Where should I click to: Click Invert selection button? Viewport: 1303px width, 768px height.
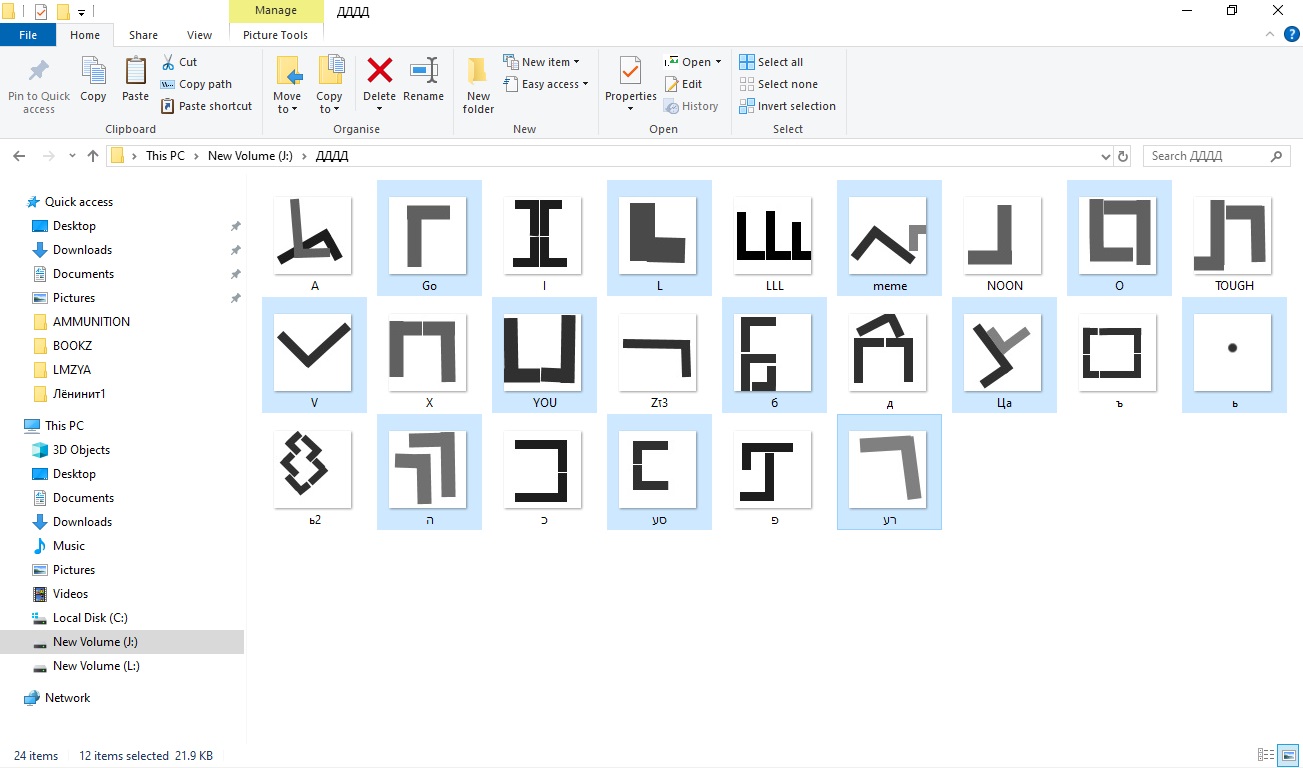pos(788,106)
